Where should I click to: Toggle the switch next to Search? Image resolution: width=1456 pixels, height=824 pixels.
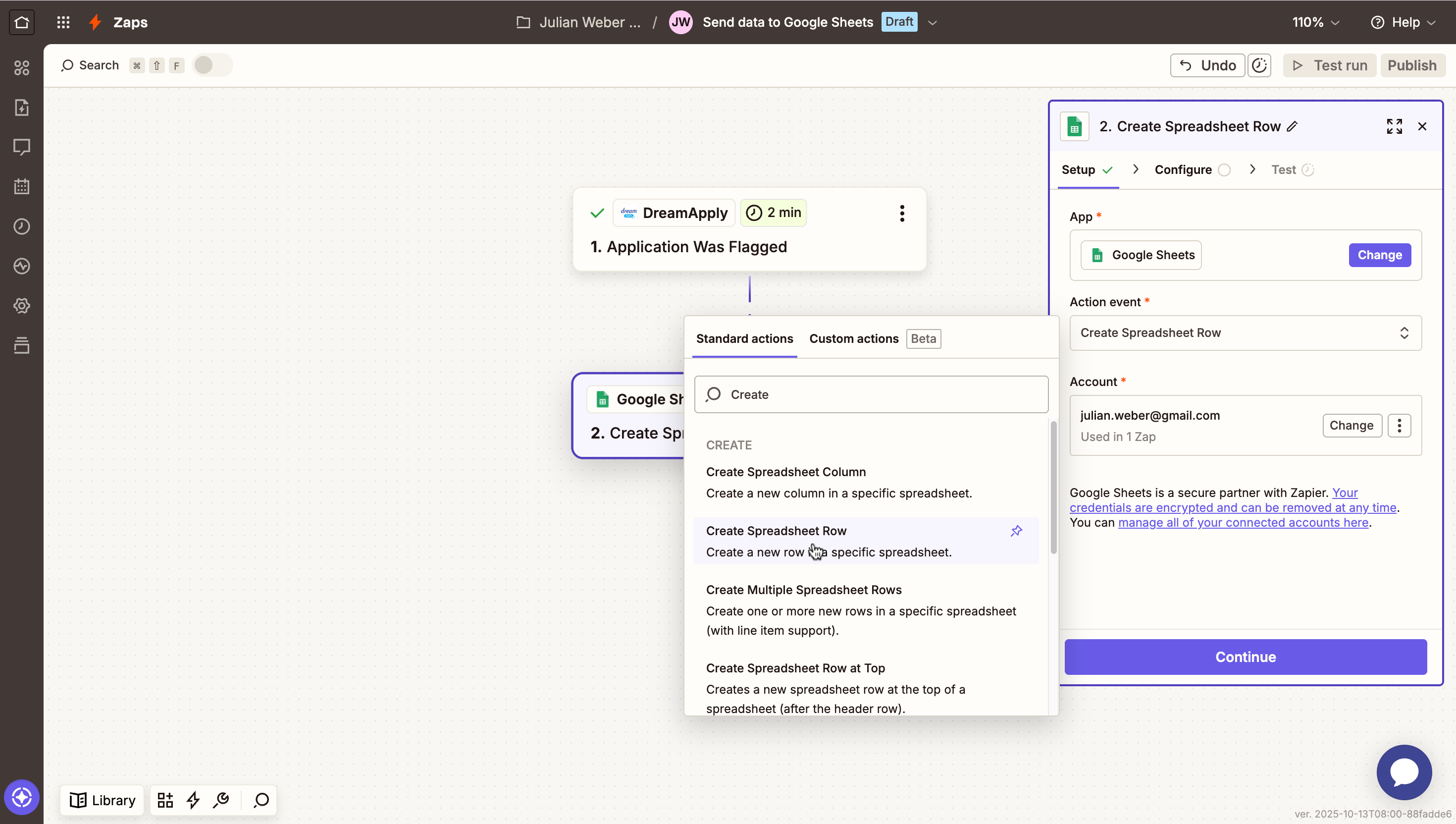pos(212,65)
